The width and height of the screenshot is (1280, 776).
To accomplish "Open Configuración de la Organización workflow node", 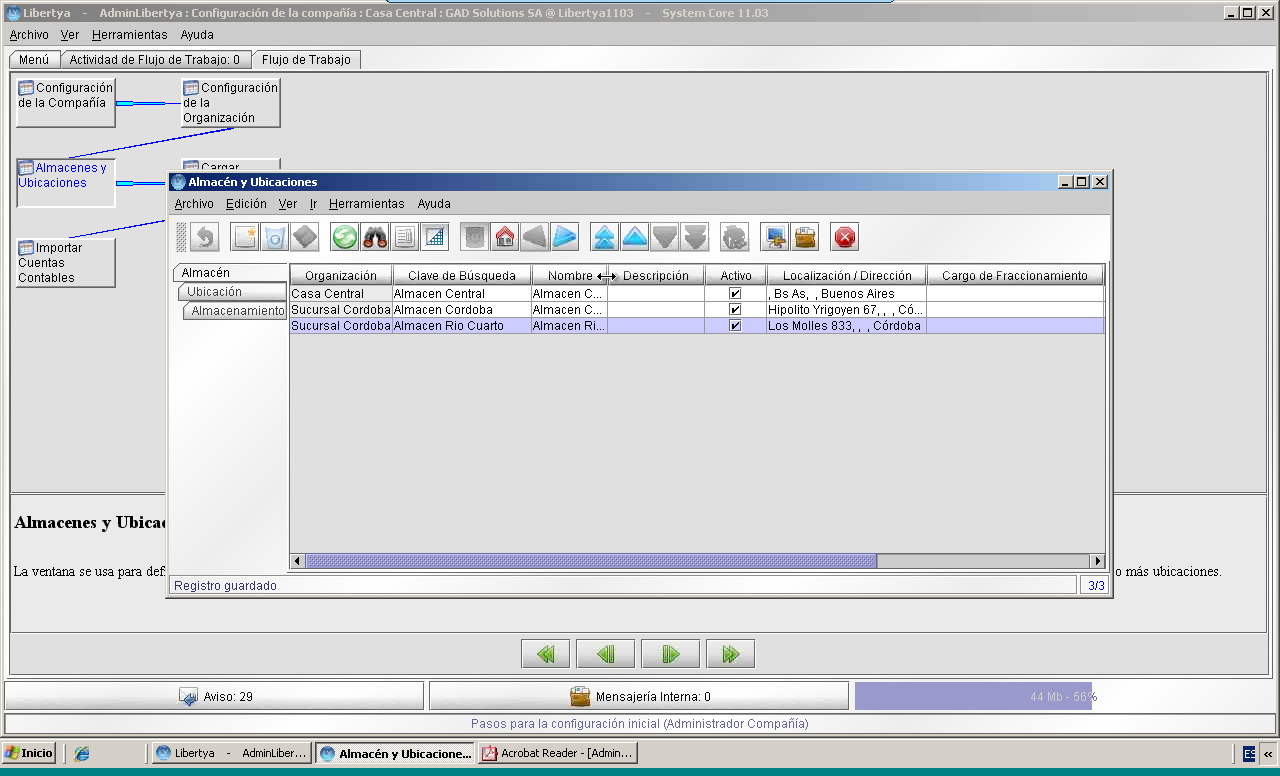I will (231, 102).
